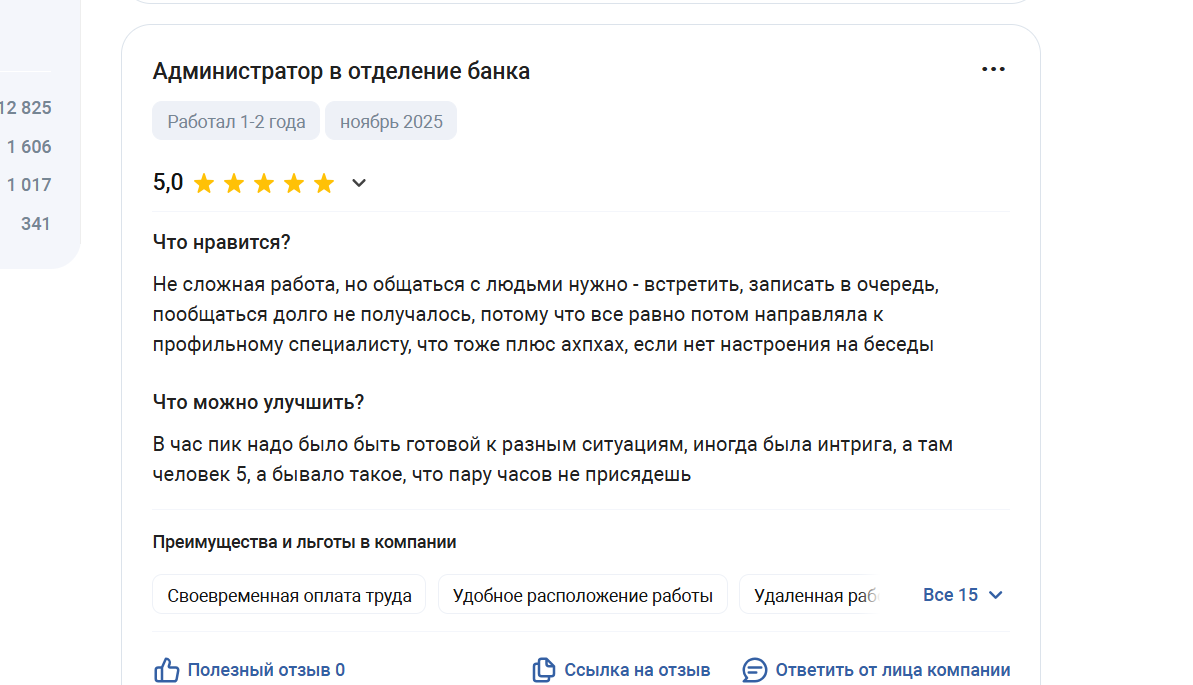Open the three-dot review options menu
Viewport: 1193px width, 685px height.
tap(993, 69)
